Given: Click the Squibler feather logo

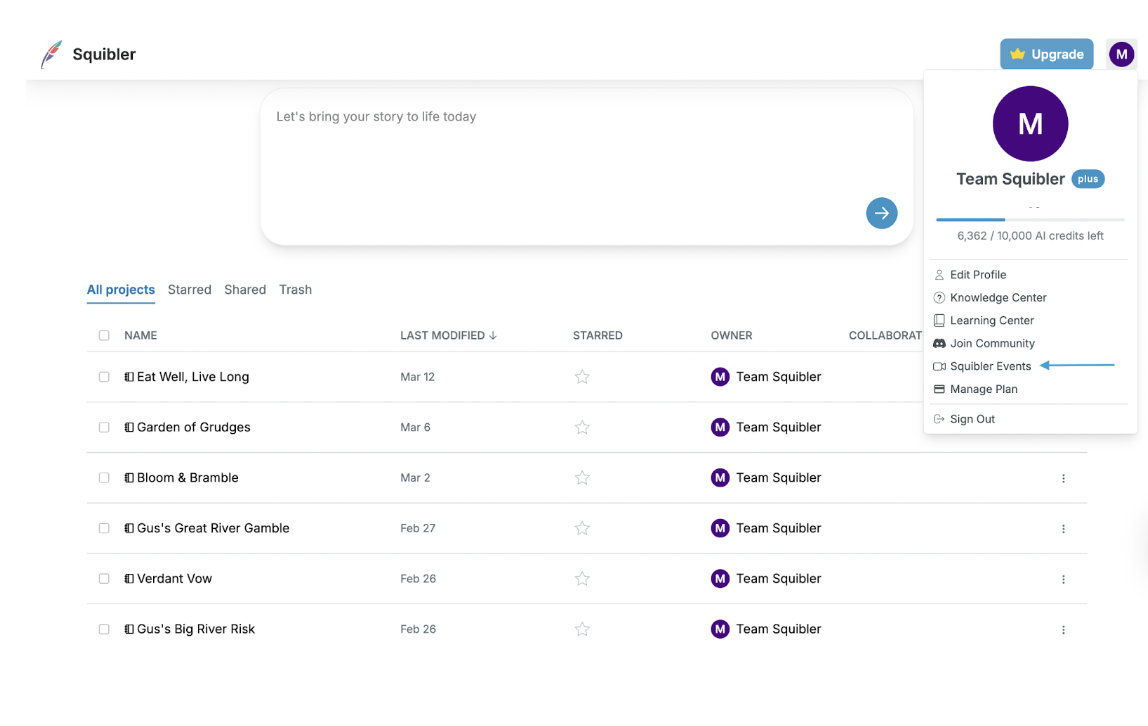Looking at the screenshot, I should click(51, 54).
